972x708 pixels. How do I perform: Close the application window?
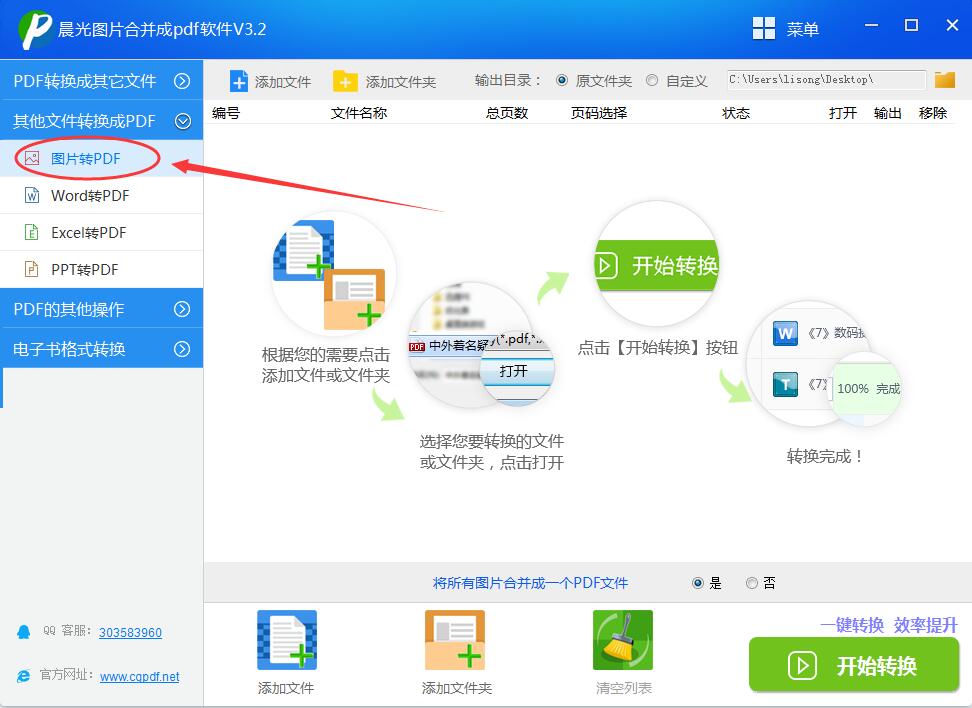point(952,25)
